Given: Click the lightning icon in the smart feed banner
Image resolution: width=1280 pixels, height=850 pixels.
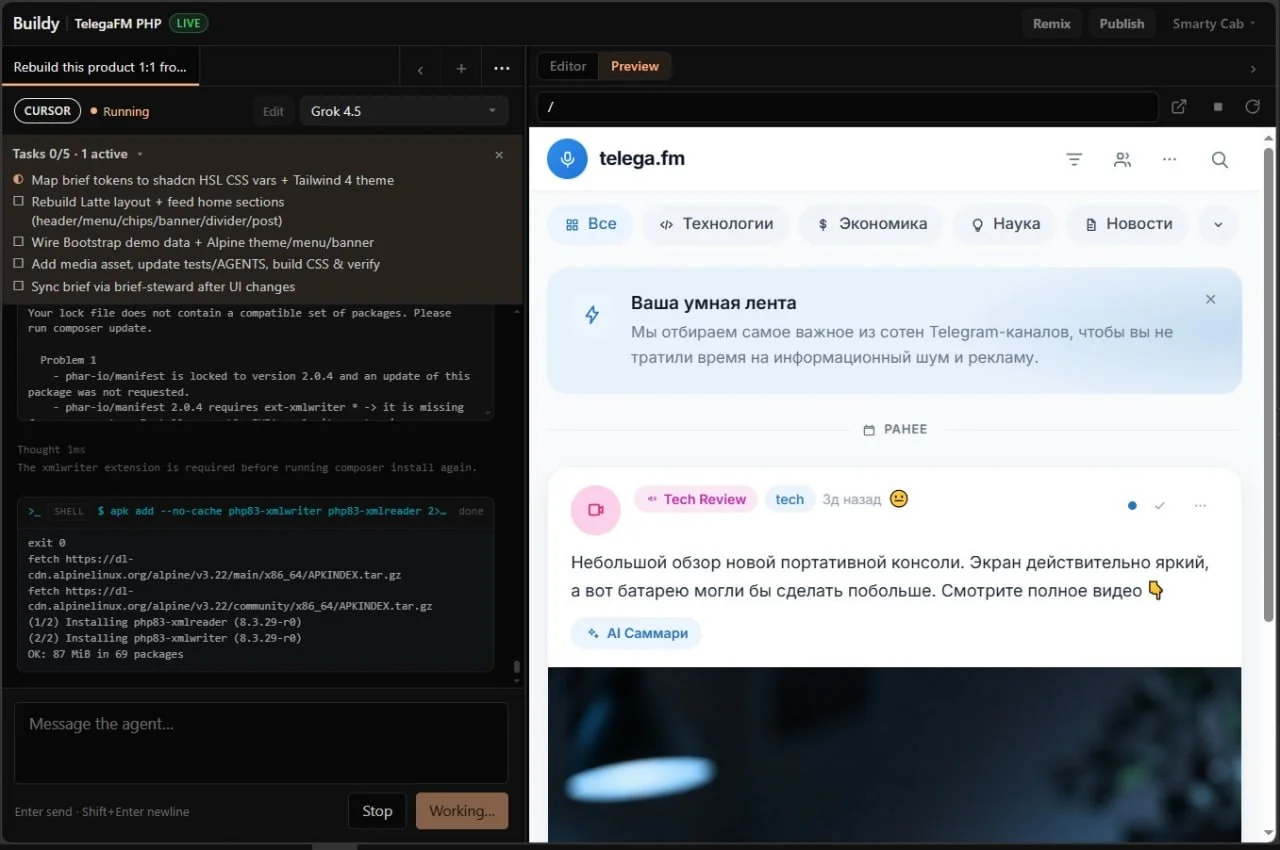Looking at the screenshot, I should [x=592, y=315].
